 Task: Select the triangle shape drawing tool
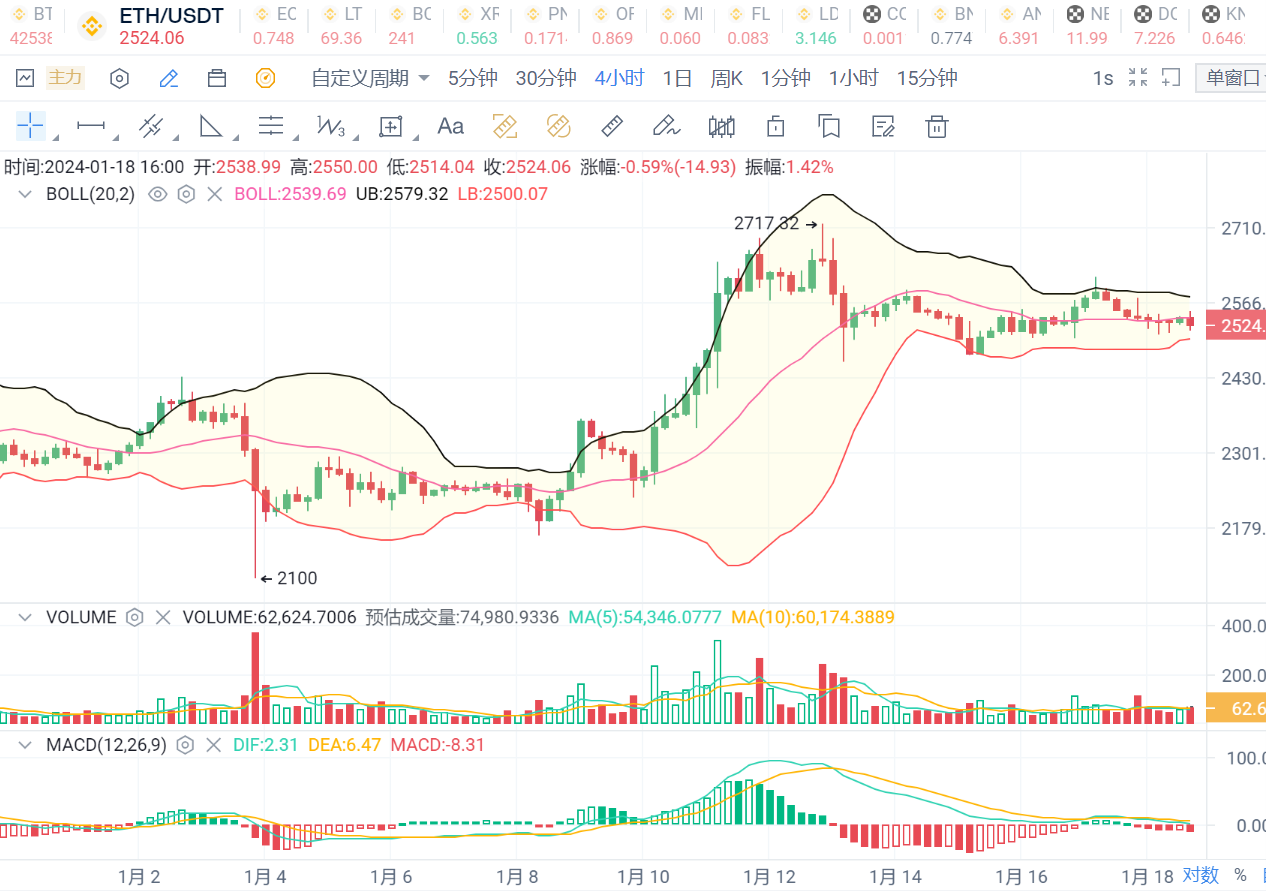click(x=211, y=126)
